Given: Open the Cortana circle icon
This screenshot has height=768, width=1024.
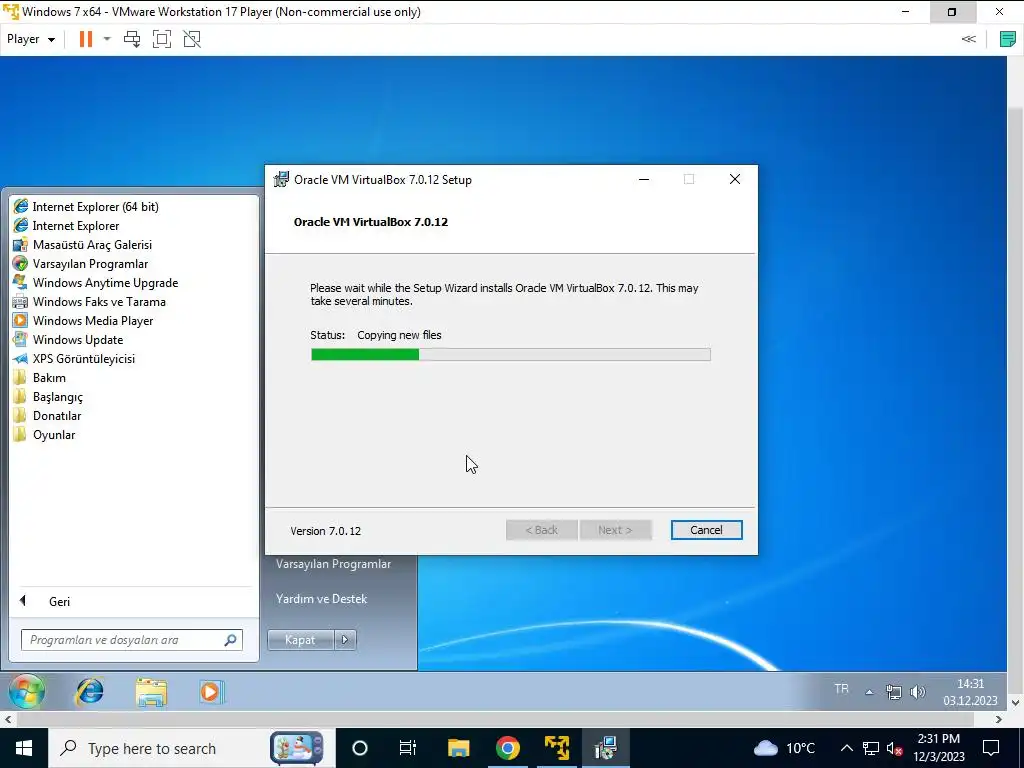Looking at the screenshot, I should pyautogui.click(x=360, y=748).
